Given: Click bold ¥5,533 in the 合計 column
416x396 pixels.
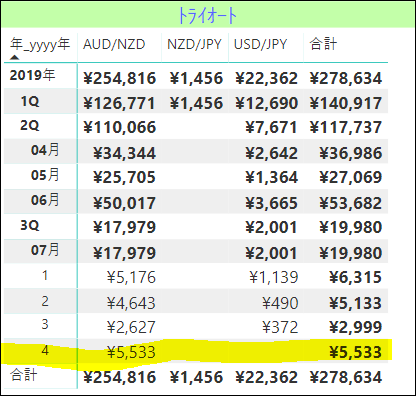Looking at the screenshot, I should pyautogui.click(x=355, y=353).
